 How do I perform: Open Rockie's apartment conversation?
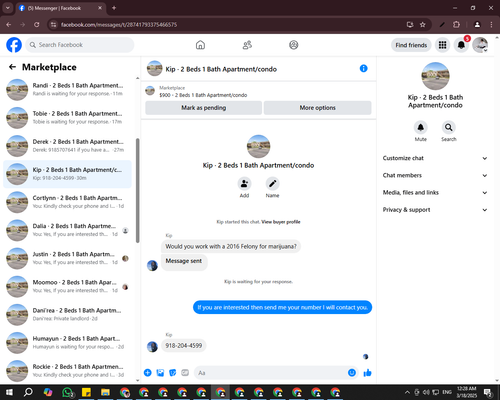point(67,371)
